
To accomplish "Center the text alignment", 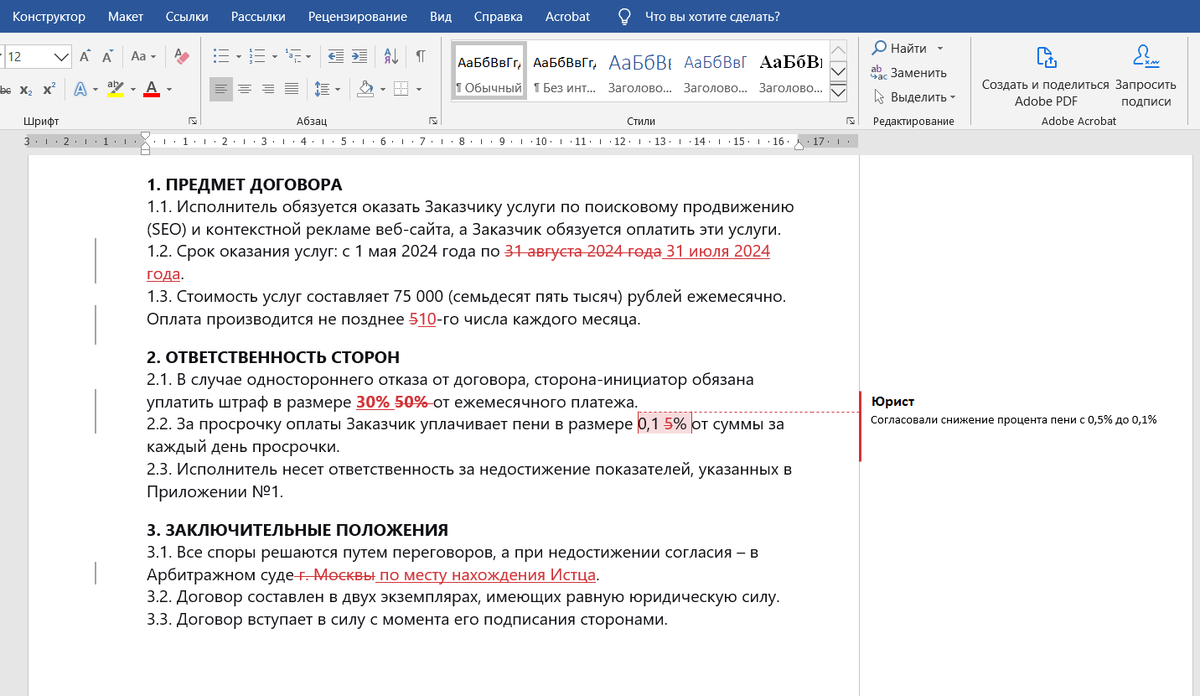I will [244, 89].
